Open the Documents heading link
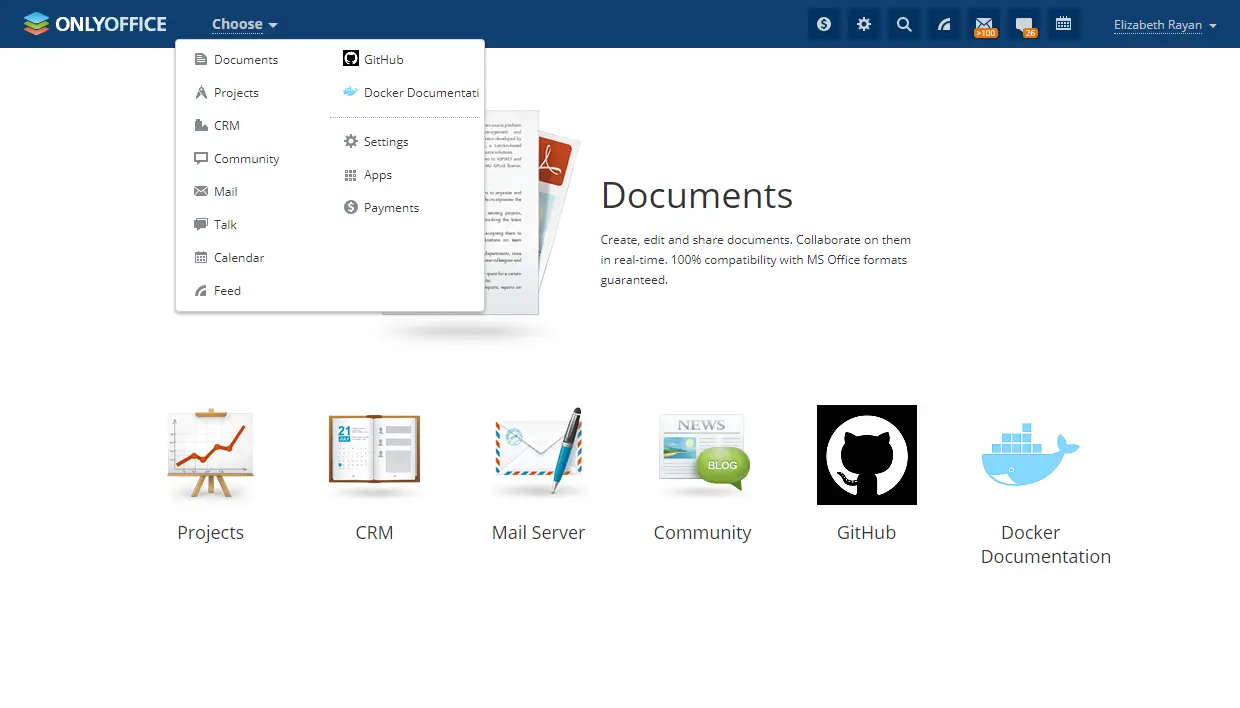 pyautogui.click(x=697, y=196)
